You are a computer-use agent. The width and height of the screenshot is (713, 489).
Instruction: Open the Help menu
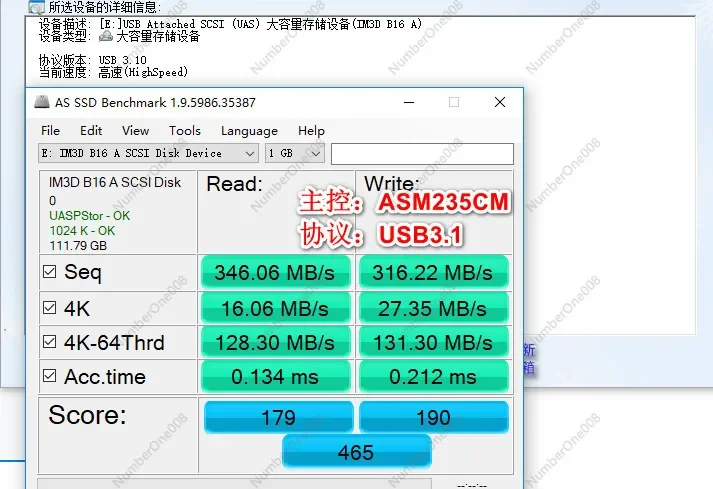coord(311,131)
